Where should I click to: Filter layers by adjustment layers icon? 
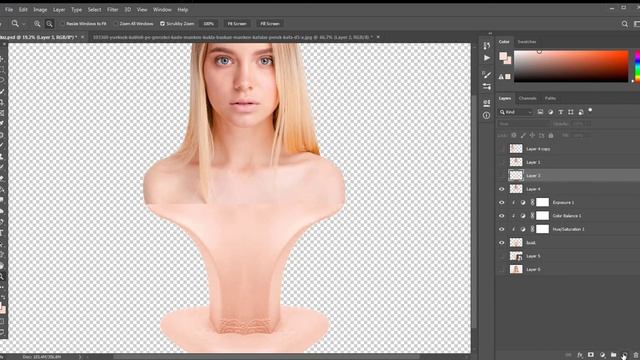[551, 112]
